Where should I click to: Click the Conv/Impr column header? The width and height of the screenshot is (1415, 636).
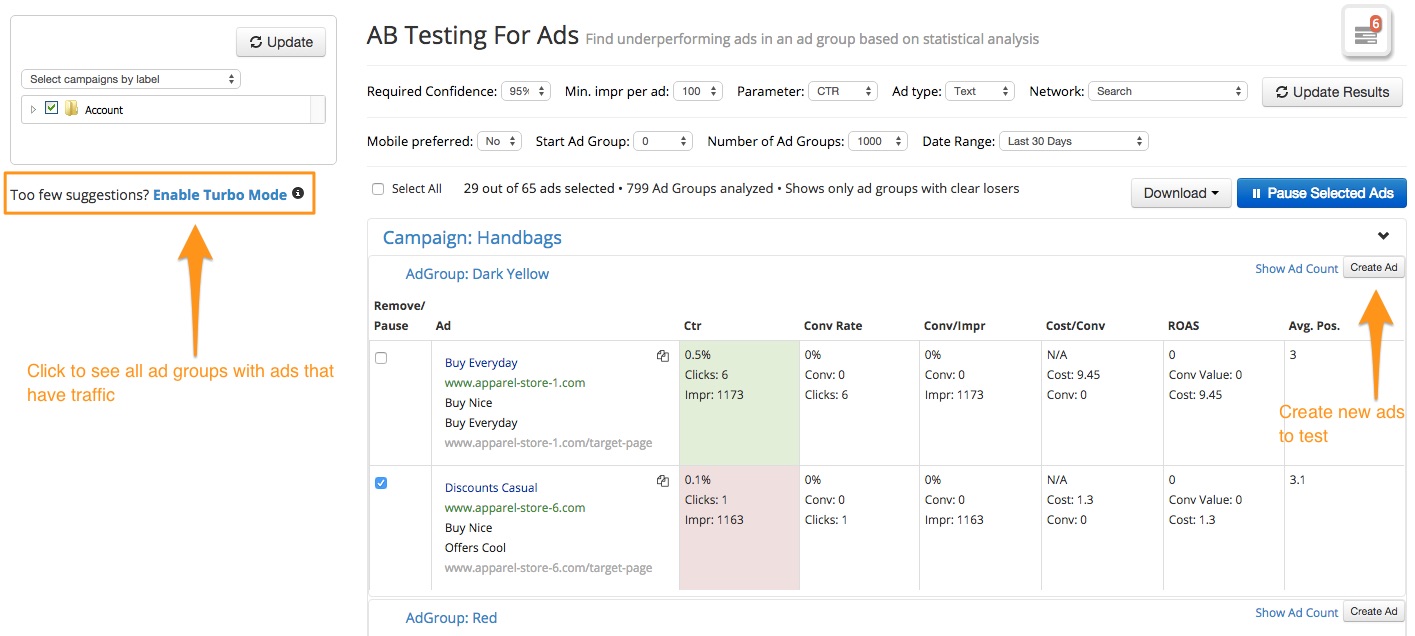[954, 325]
